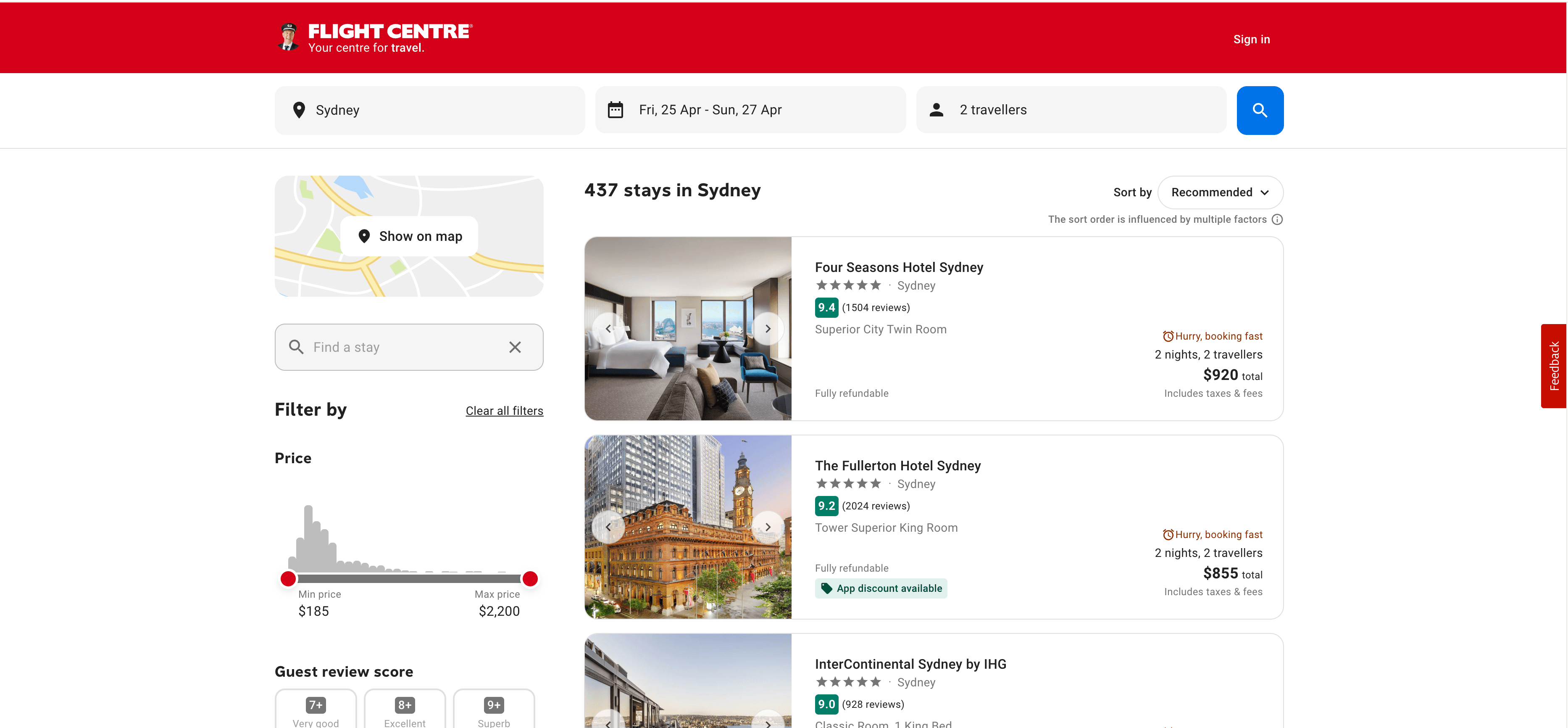
Task: Next photo arrow on Four Seasons image
Action: point(768,329)
